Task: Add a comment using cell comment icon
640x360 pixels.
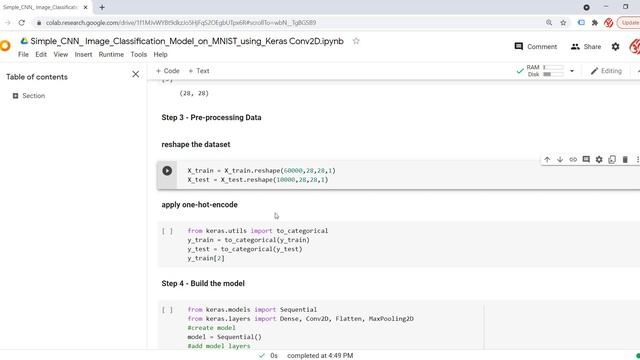Action: coord(586,160)
